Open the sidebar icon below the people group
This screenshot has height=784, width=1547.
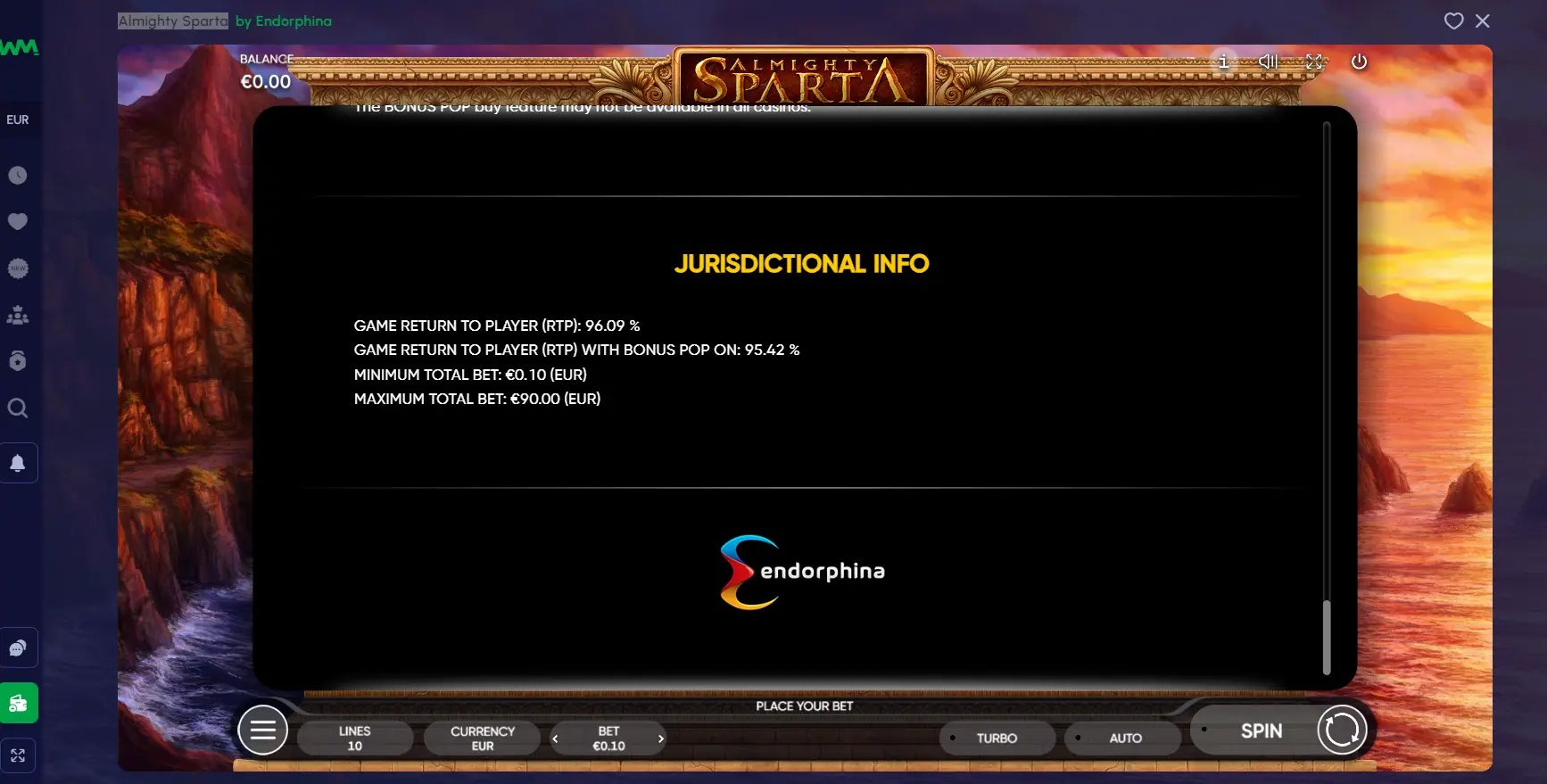pos(18,360)
